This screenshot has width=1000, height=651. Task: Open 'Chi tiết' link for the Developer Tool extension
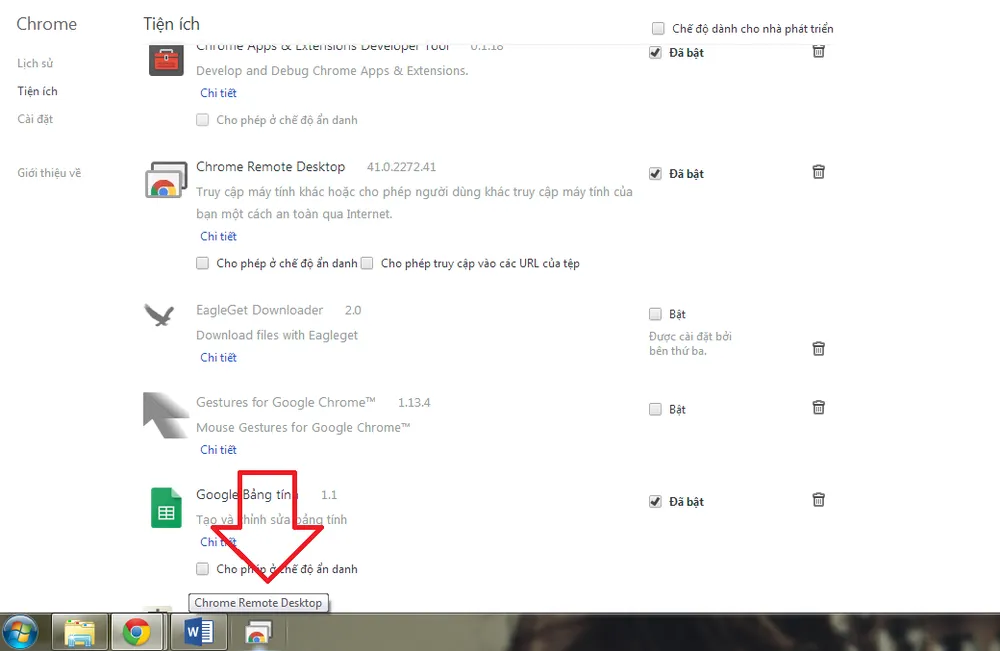[x=218, y=93]
